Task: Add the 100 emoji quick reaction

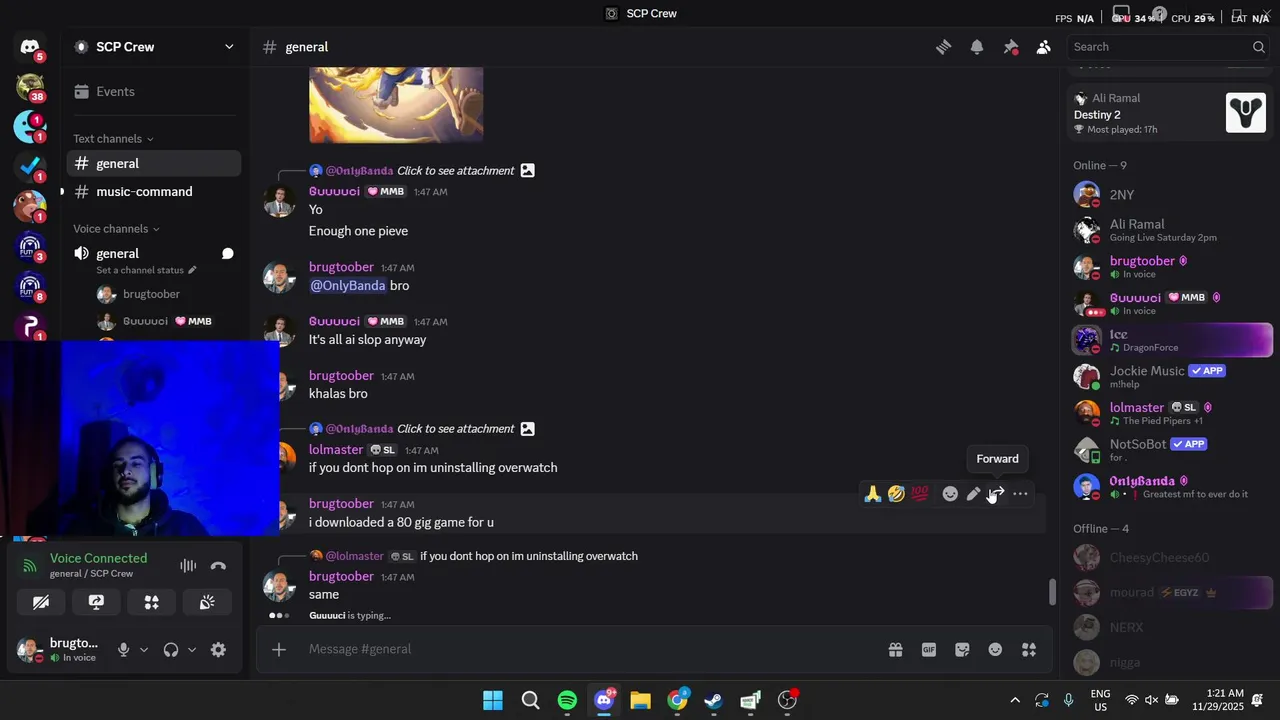Action: tap(920, 494)
